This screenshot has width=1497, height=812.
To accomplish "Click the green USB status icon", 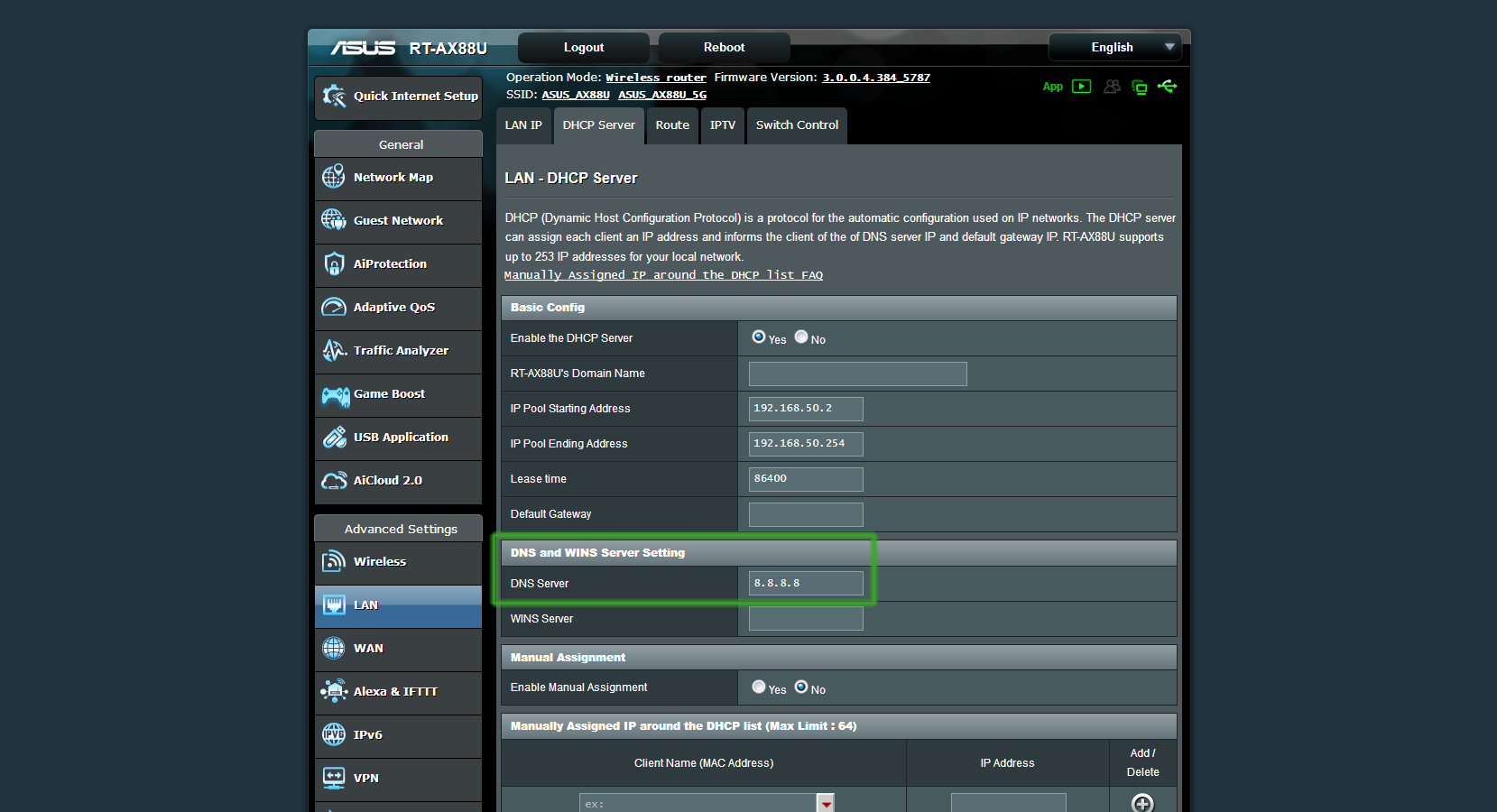I will click(1168, 87).
